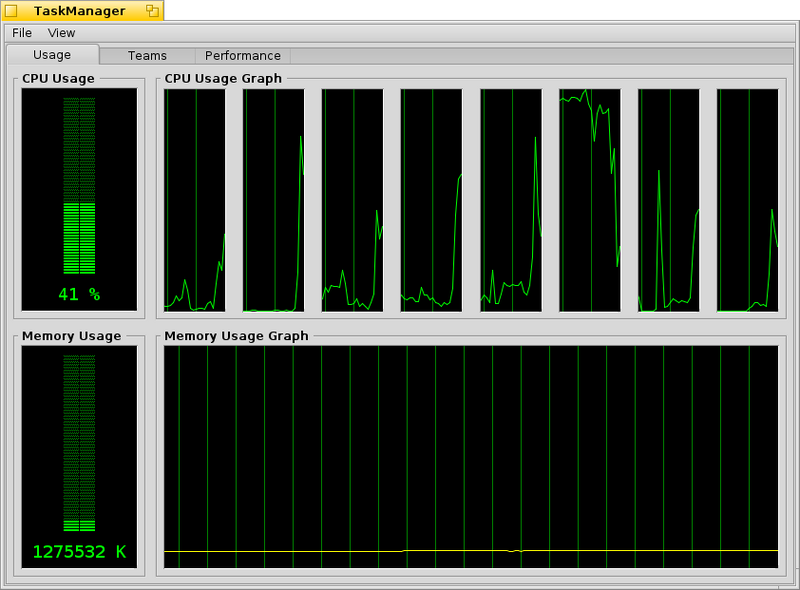Click the third CPU core graph

click(353, 200)
